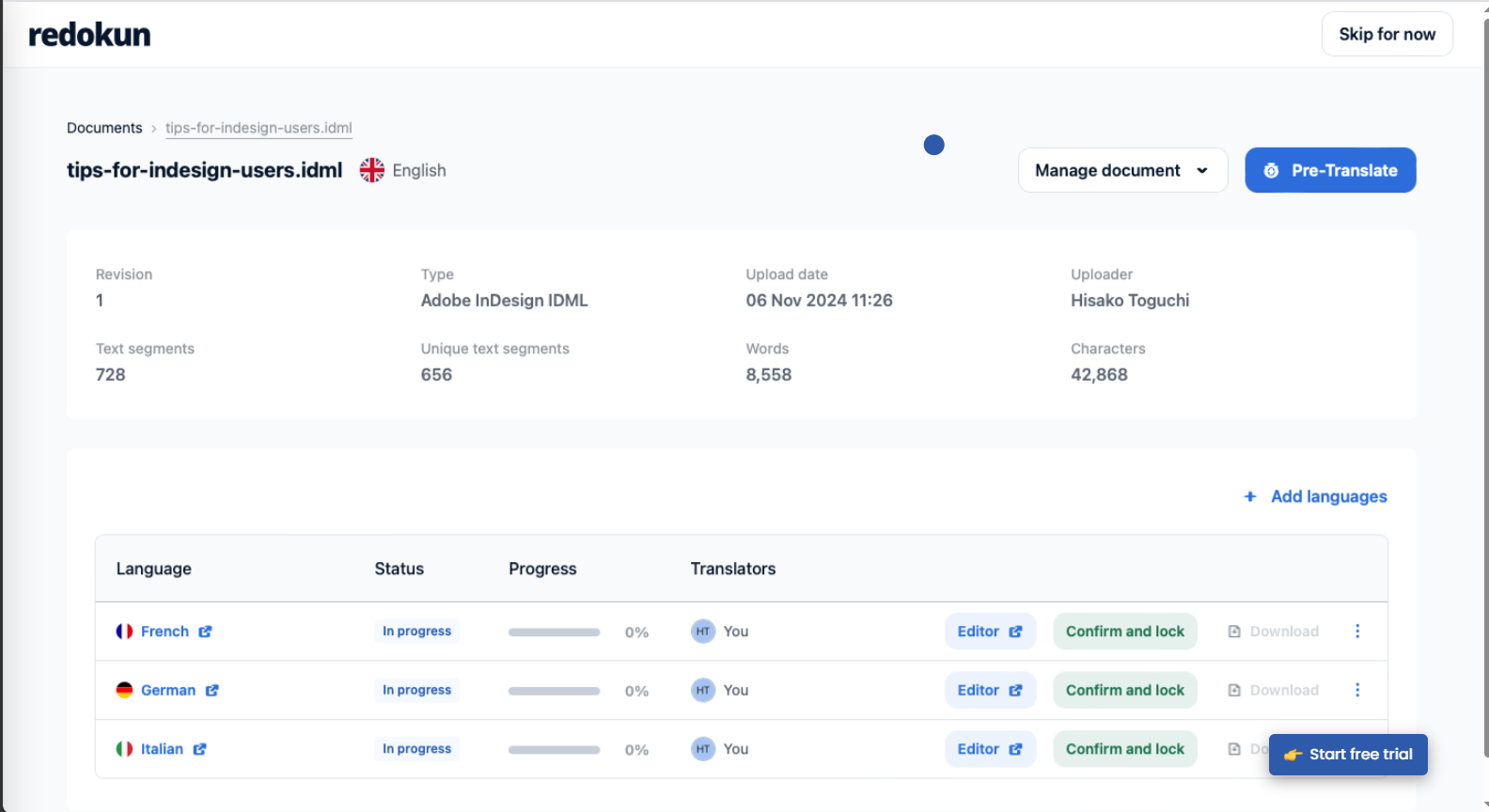Confirm and lock the French translation
The image size is (1489, 812).
[1124, 632]
